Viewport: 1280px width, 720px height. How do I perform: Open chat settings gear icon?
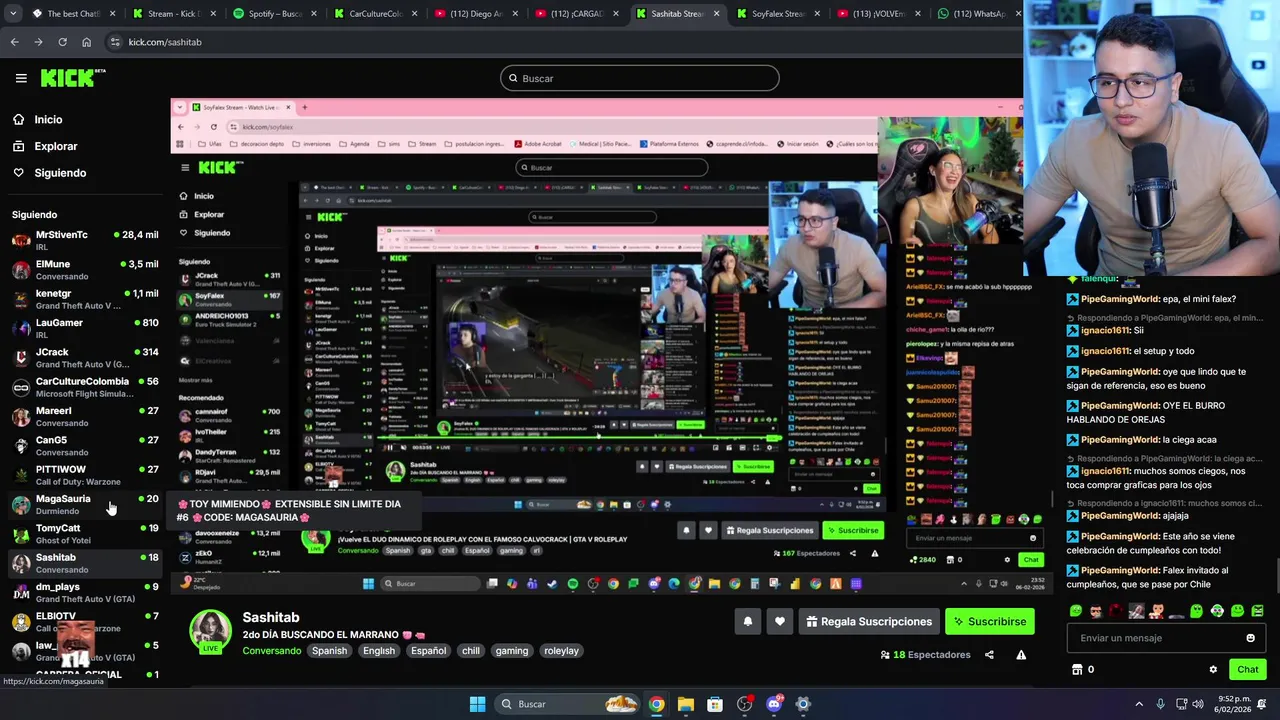click(x=1213, y=670)
